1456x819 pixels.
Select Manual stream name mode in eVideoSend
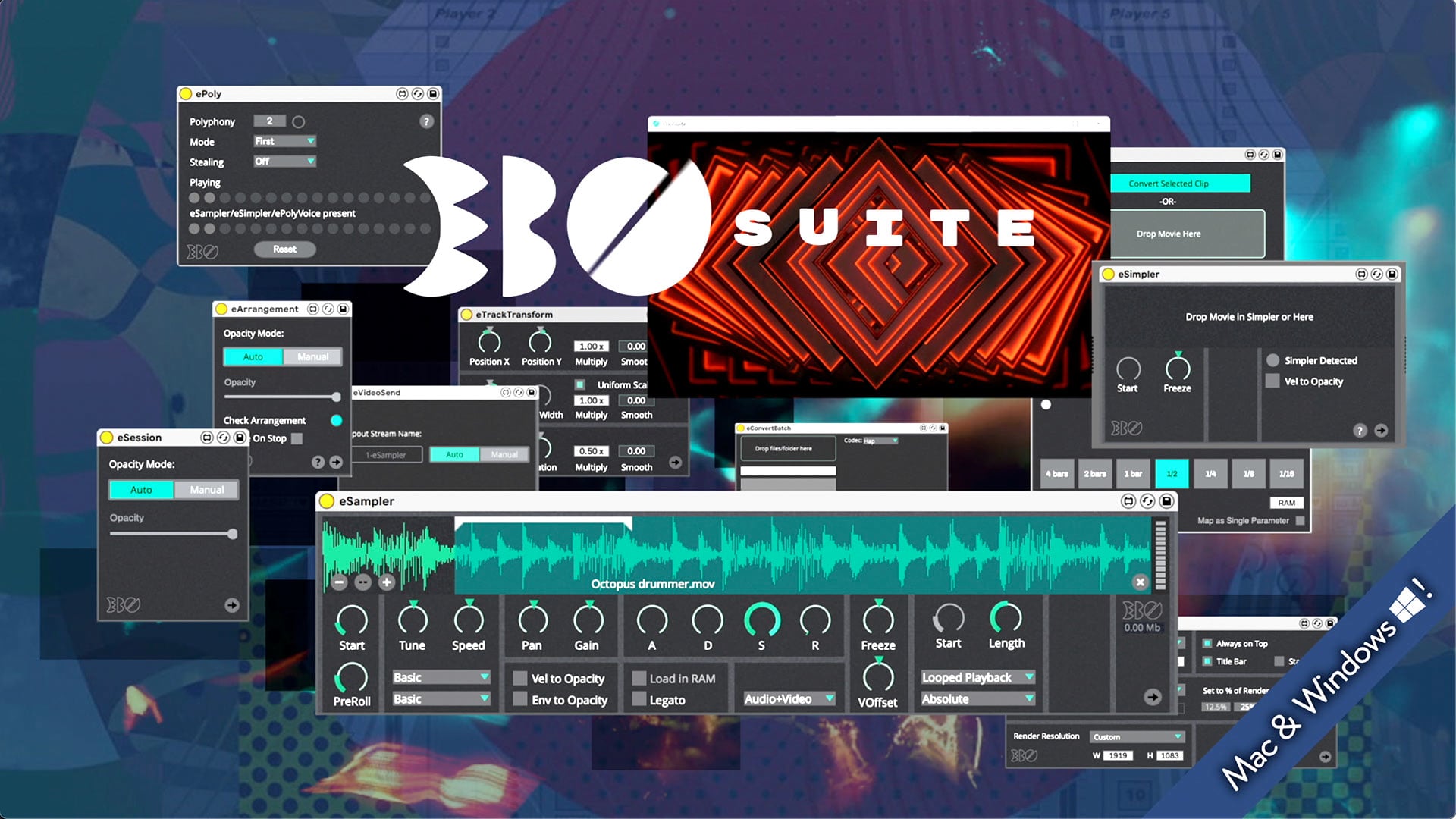504,454
